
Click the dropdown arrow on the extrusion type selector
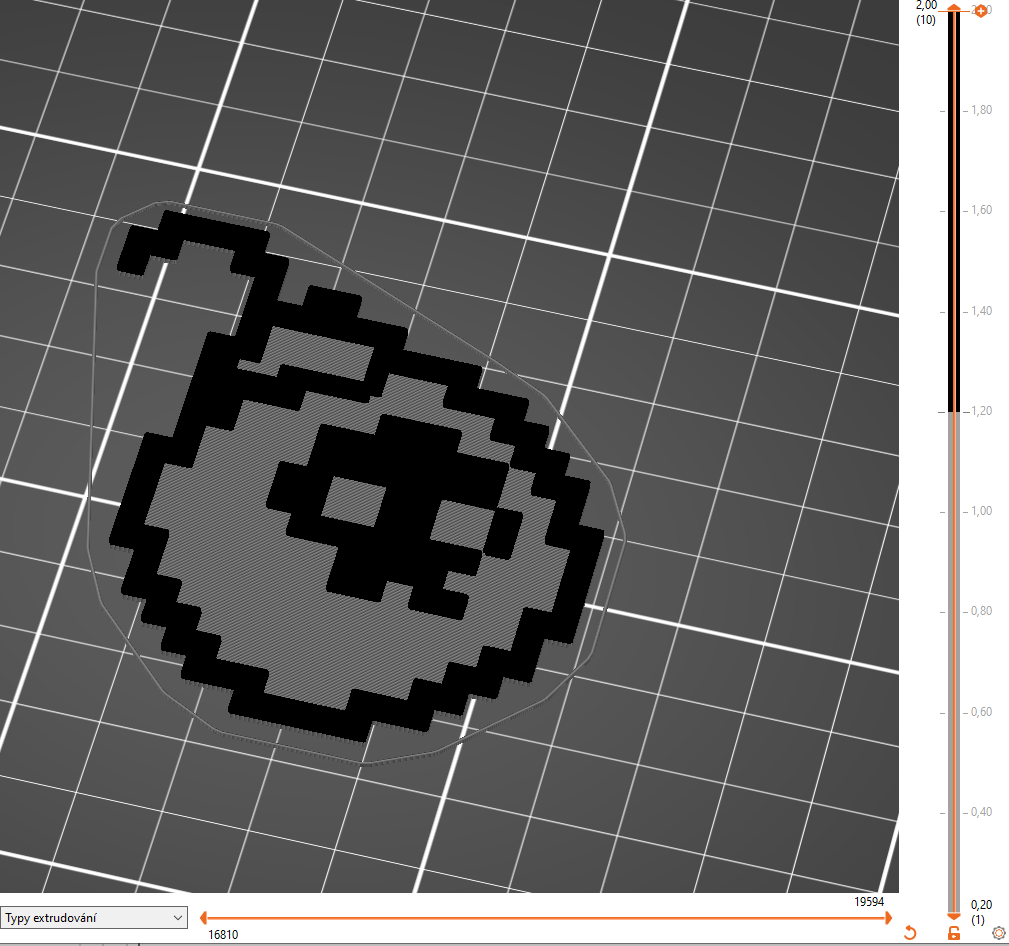coord(178,917)
